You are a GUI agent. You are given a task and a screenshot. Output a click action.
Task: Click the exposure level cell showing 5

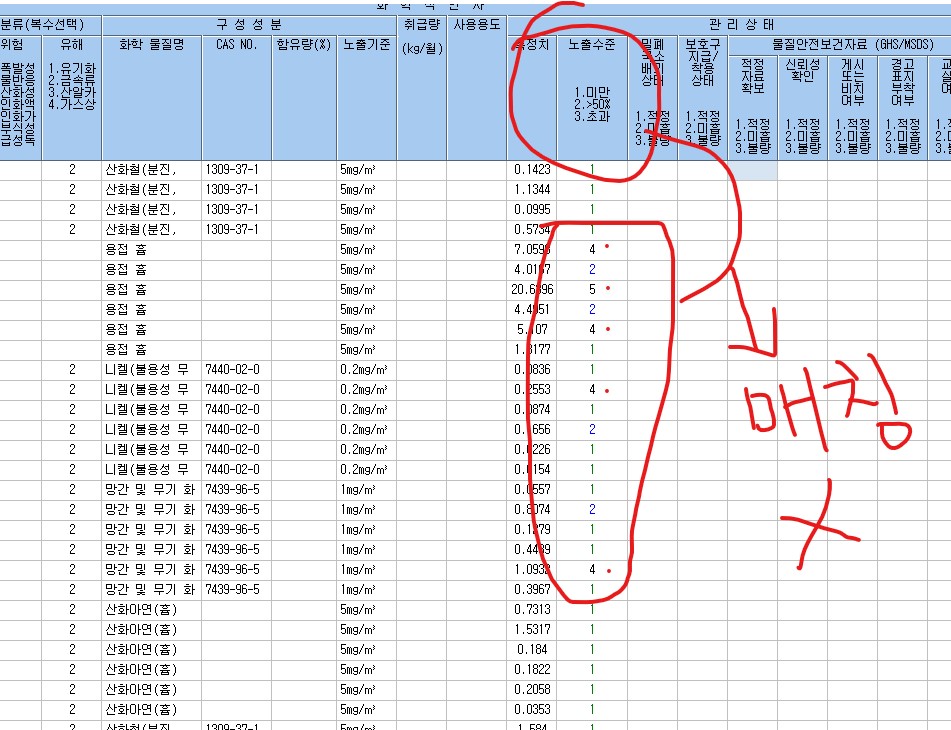[592, 289]
